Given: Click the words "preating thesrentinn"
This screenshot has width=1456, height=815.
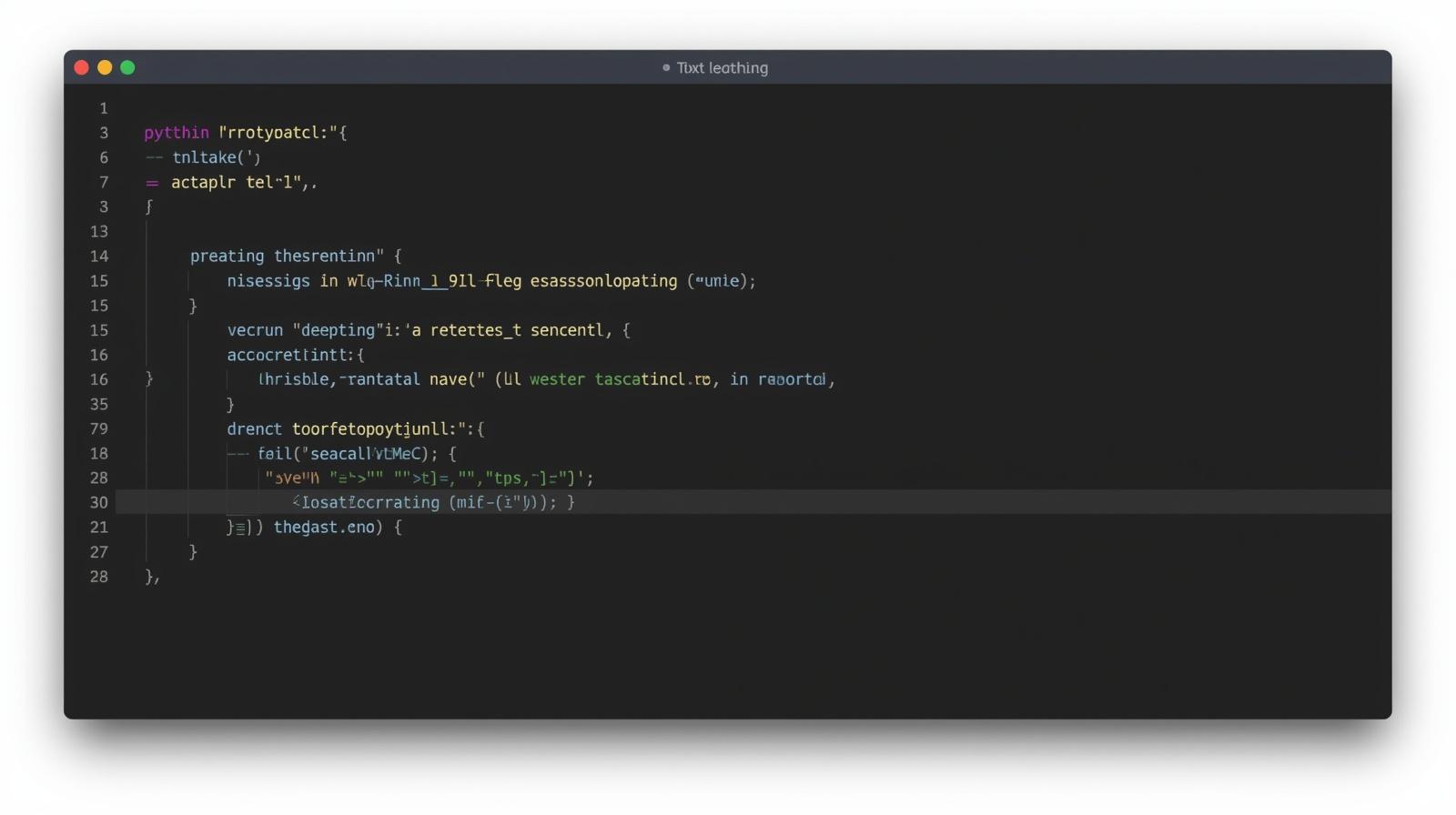Looking at the screenshot, I should [282, 257].
